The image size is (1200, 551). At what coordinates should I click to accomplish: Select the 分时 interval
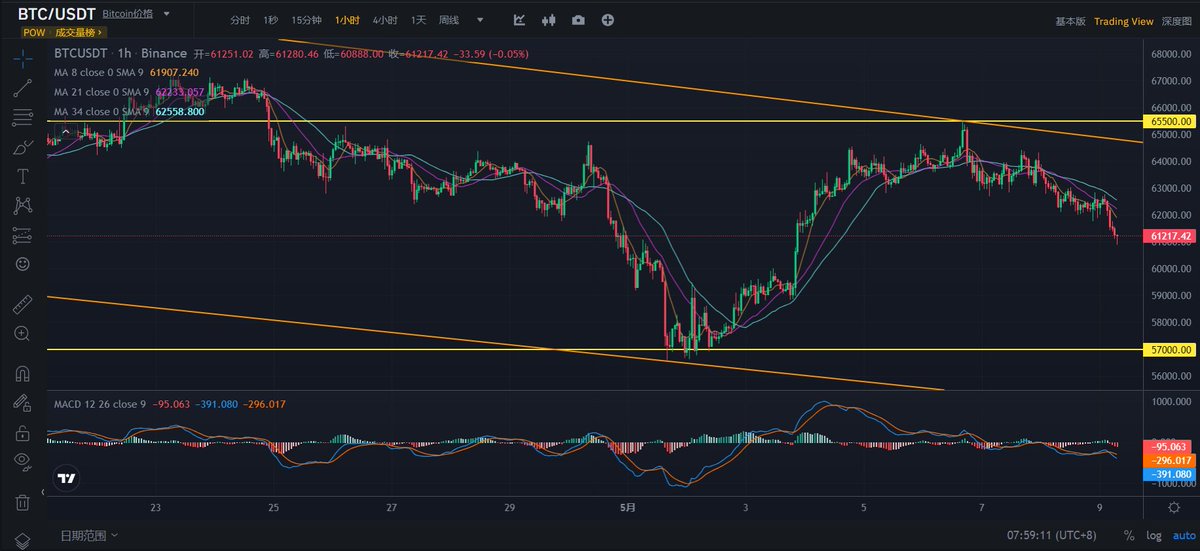pos(240,20)
